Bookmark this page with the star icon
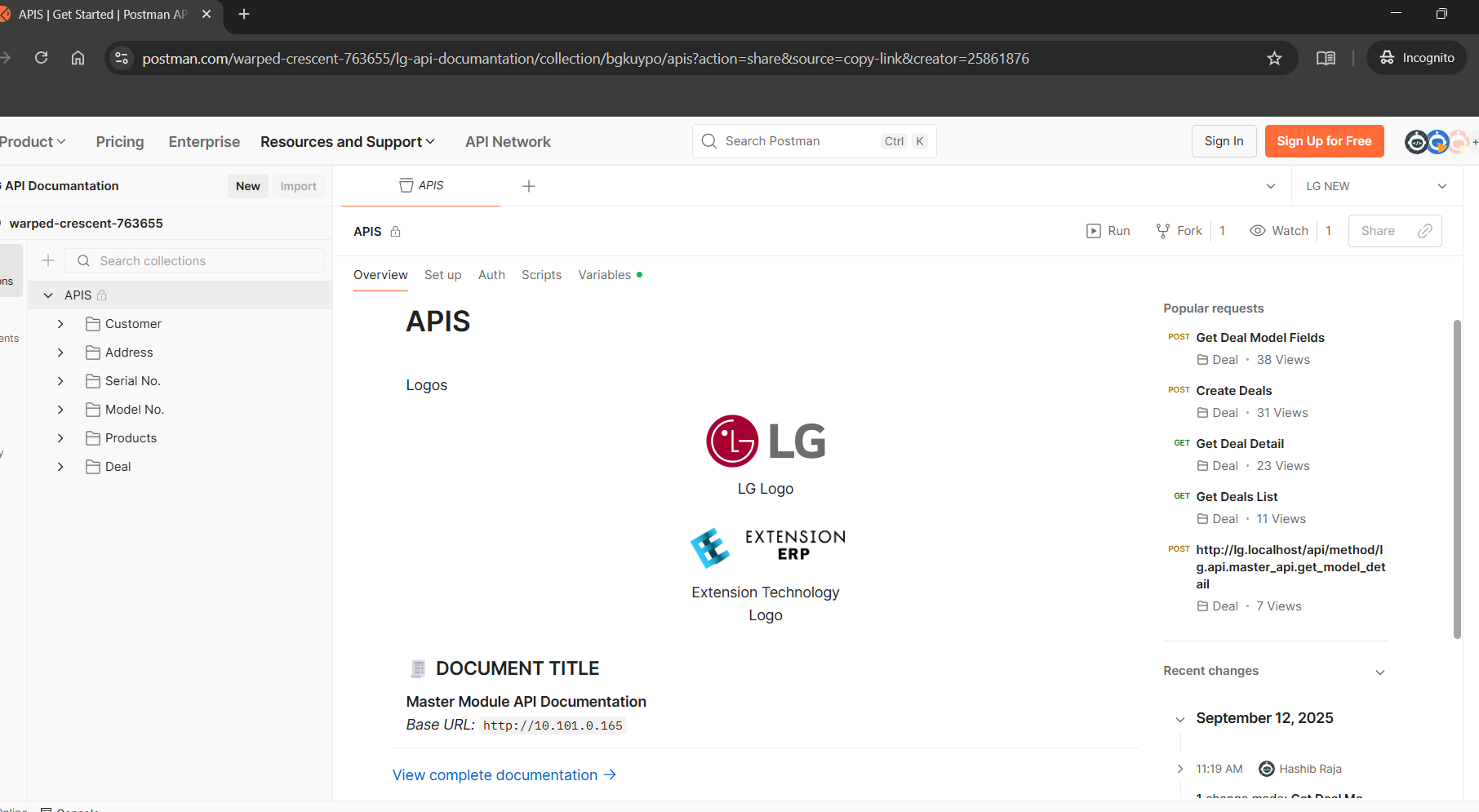 pos(1274,58)
